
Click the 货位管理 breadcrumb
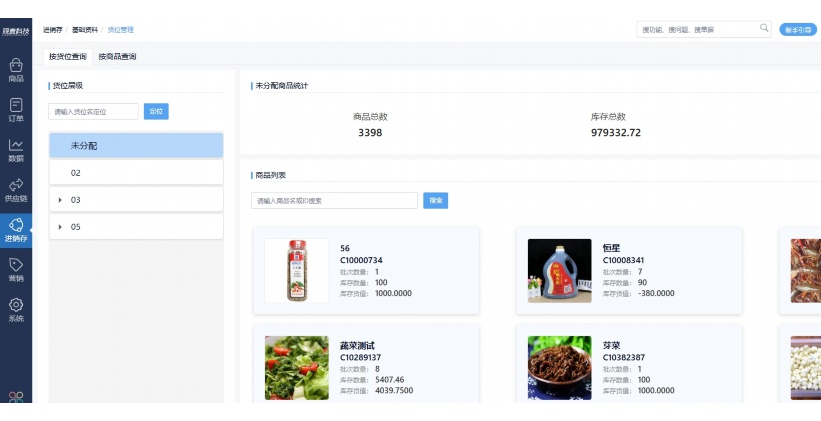tap(120, 30)
